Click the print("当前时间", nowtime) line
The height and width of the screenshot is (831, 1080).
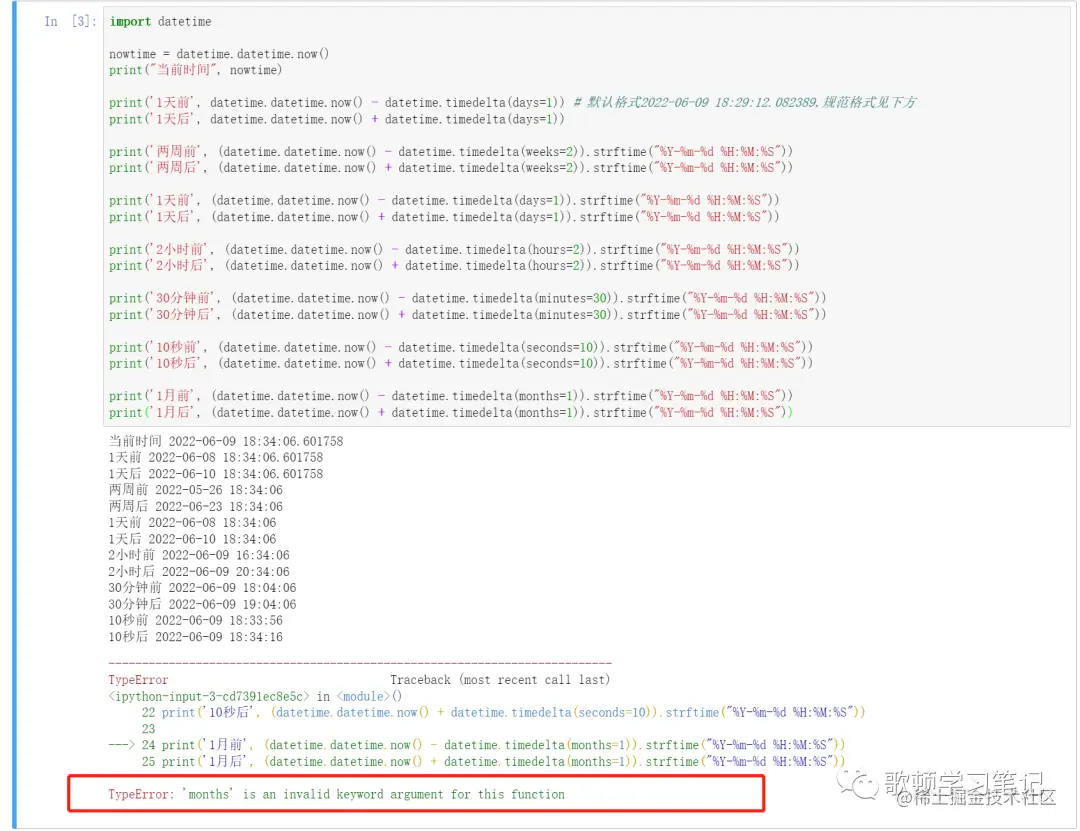click(196, 70)
